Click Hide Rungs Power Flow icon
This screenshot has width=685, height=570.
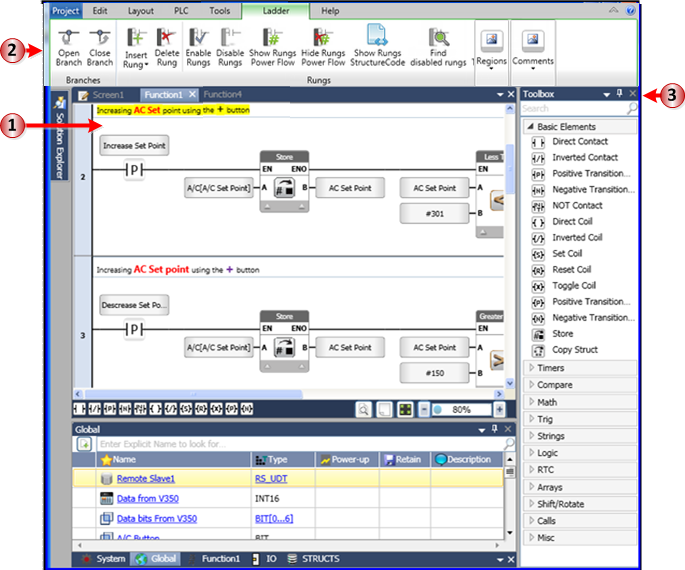click(323, 40)
